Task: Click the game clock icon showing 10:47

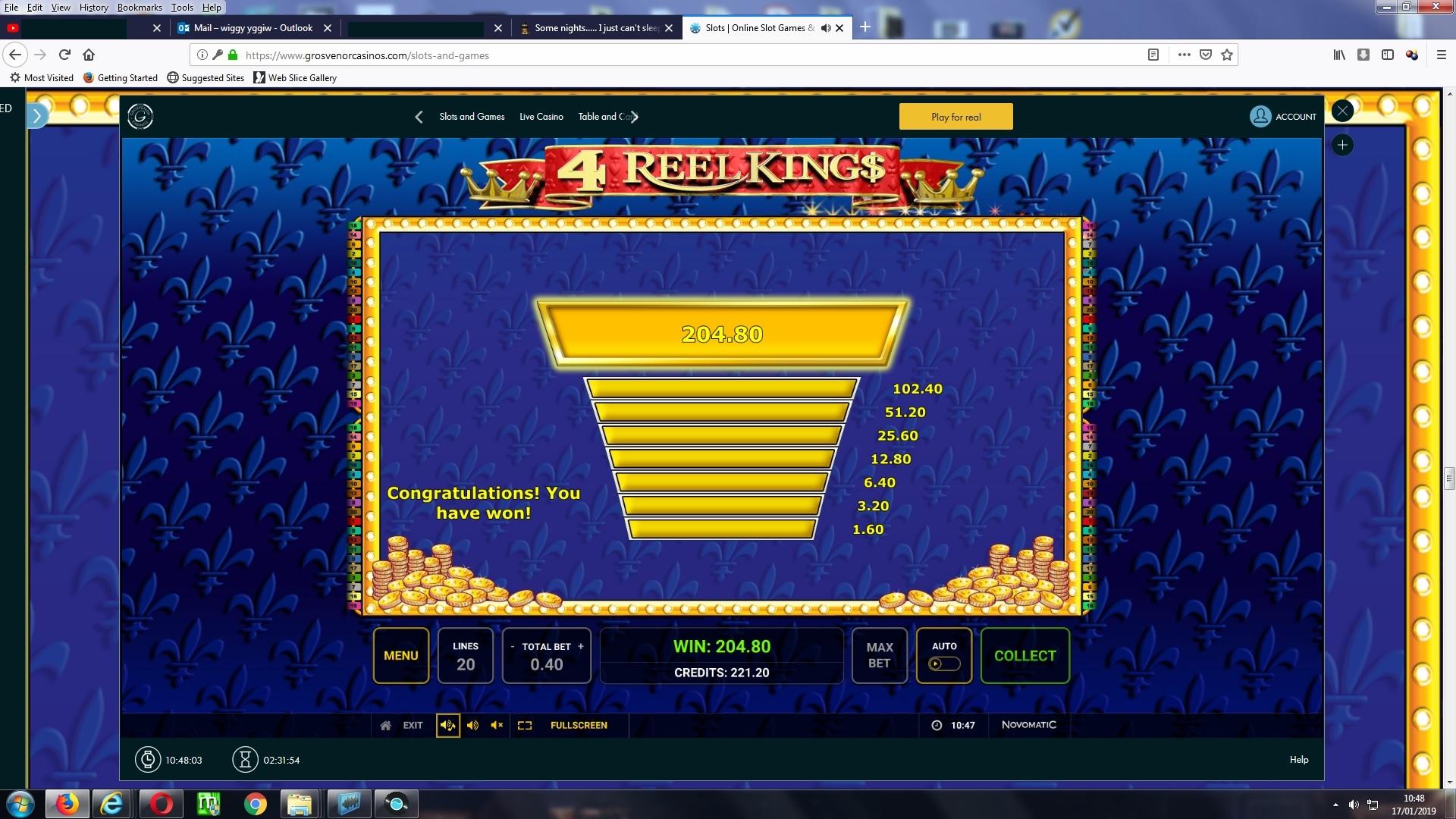Action: 937,726
